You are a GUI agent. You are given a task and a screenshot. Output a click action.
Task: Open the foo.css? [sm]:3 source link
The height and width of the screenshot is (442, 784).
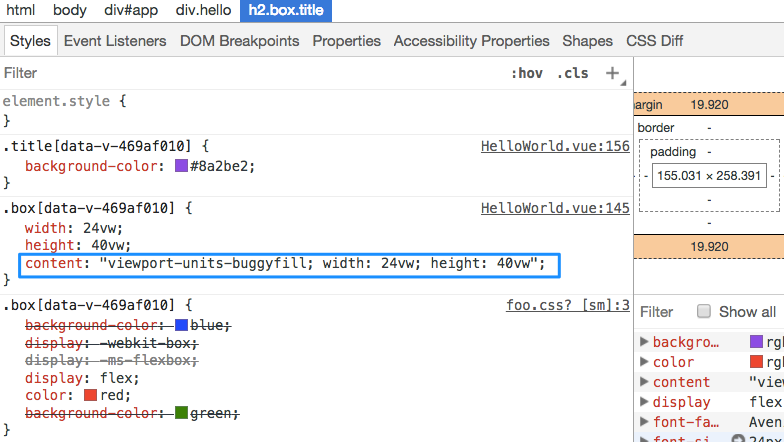pos(568,306)
